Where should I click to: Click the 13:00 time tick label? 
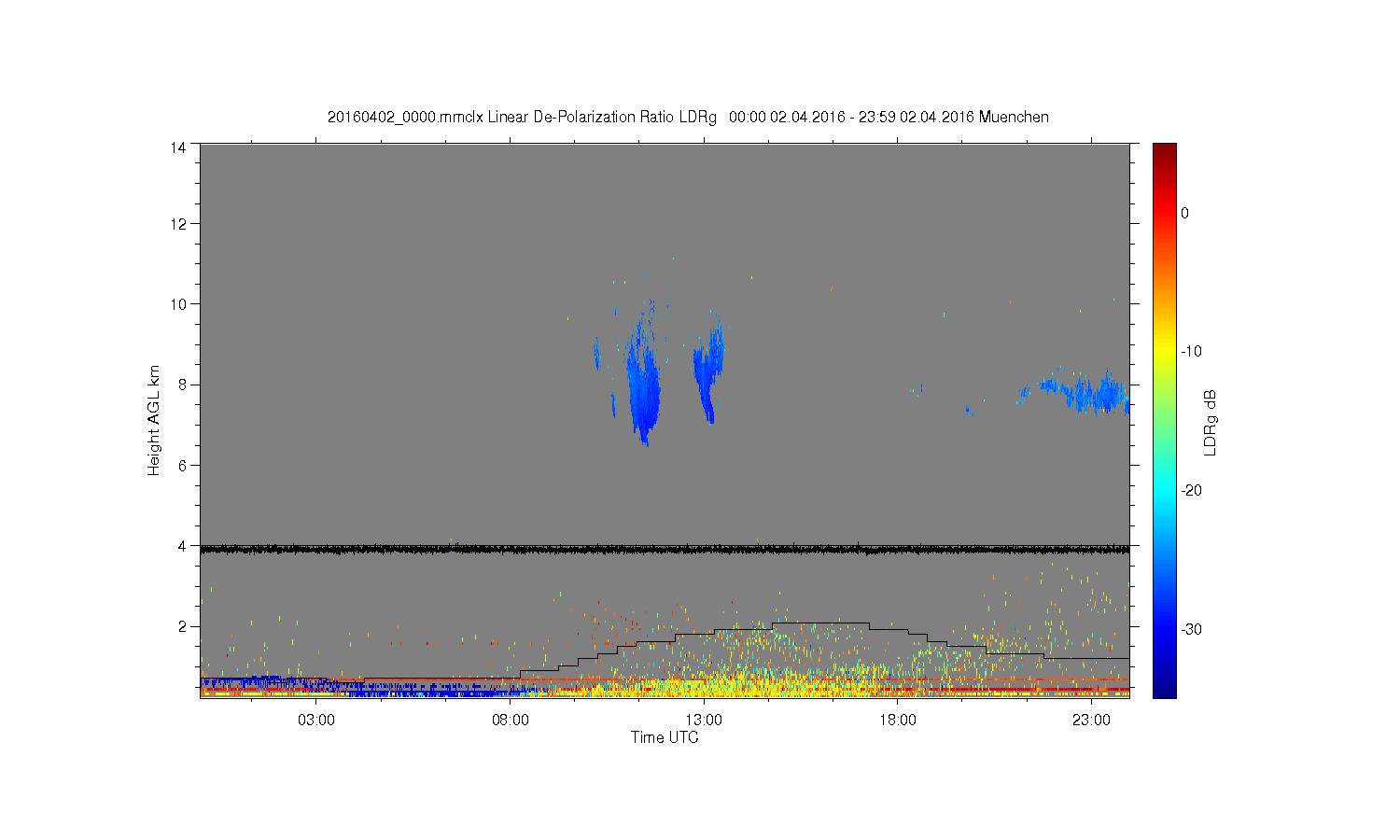pyautogui.click(x=704, y=721)
